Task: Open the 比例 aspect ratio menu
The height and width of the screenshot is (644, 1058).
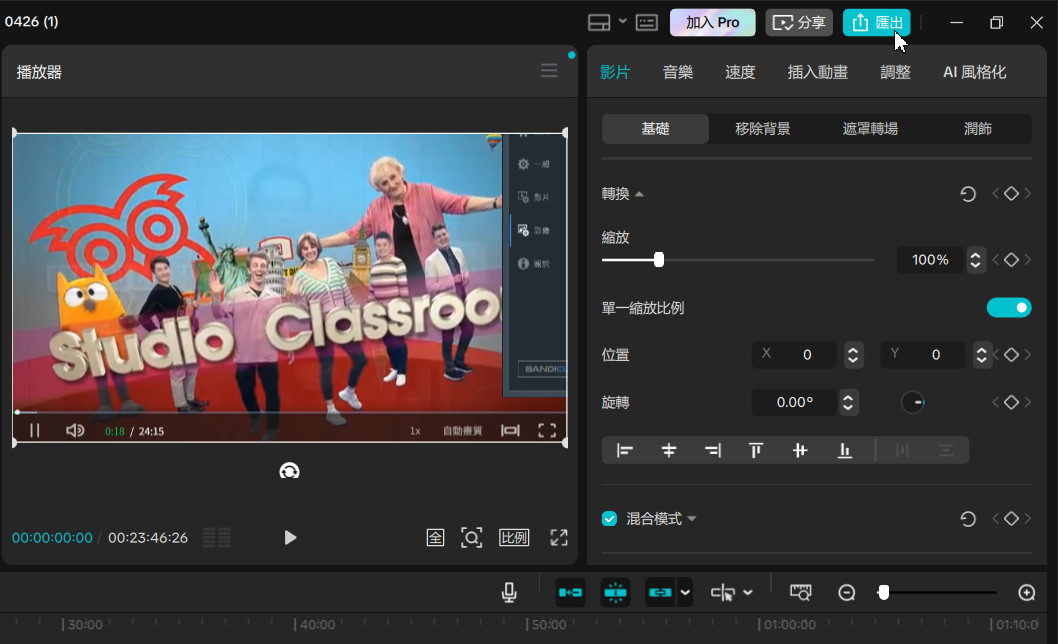Action: [x=513, y=537]
